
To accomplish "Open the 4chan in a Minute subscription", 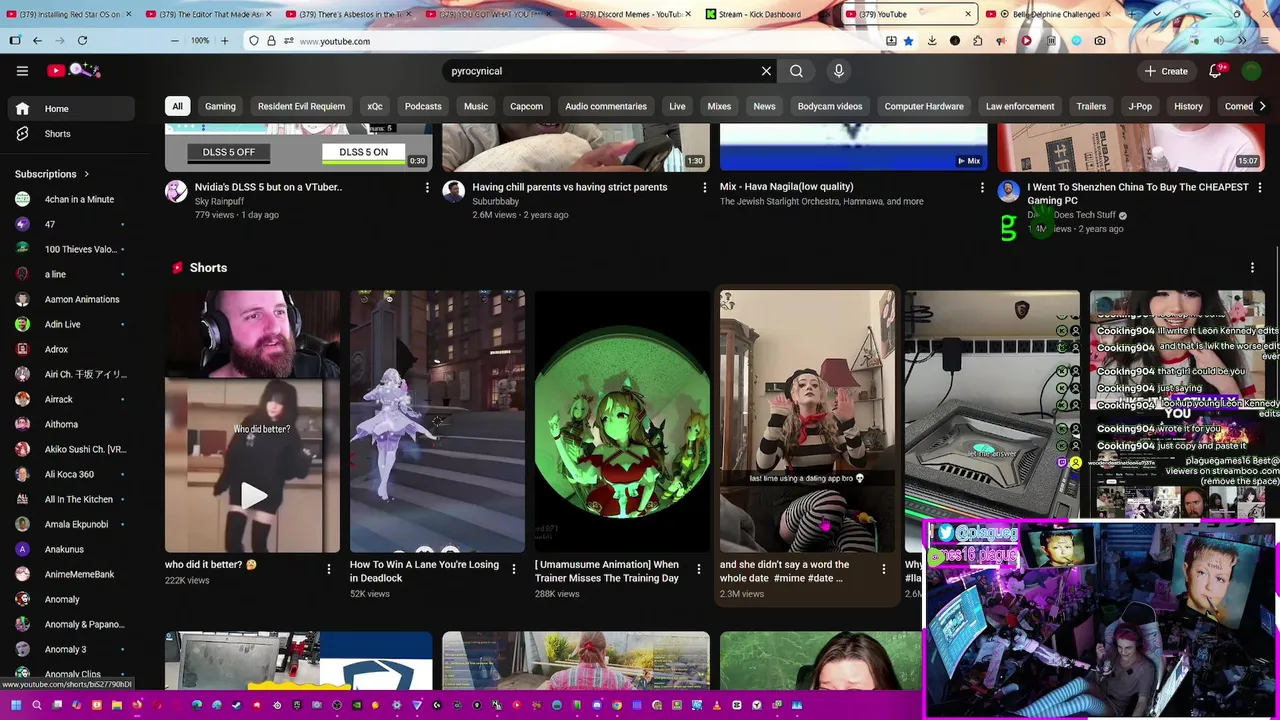I will (71, 199).
